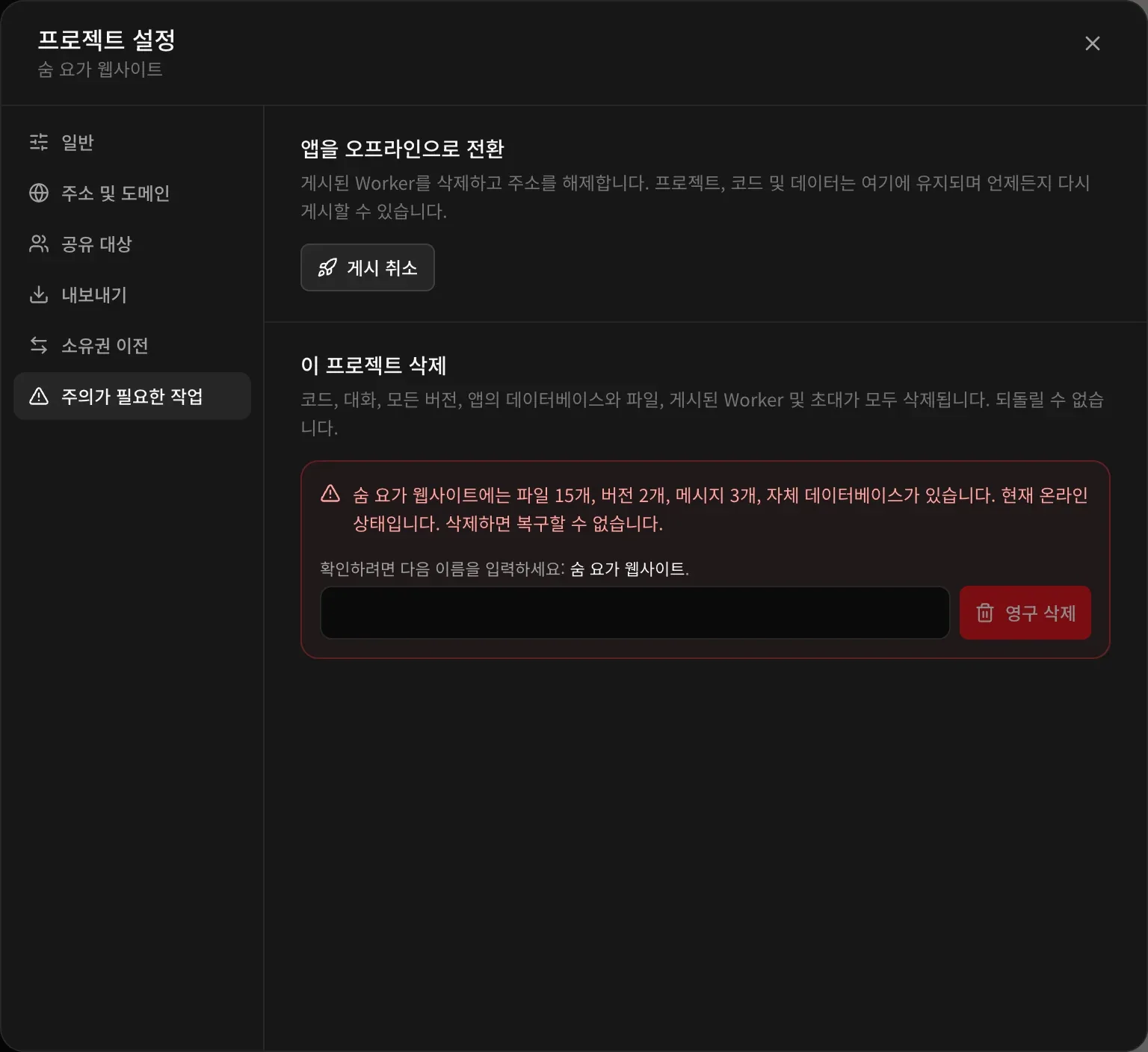1148x1052 pixels.
Task: Go to the 소유권 이전 tab
Action: (x=132, y=345)
